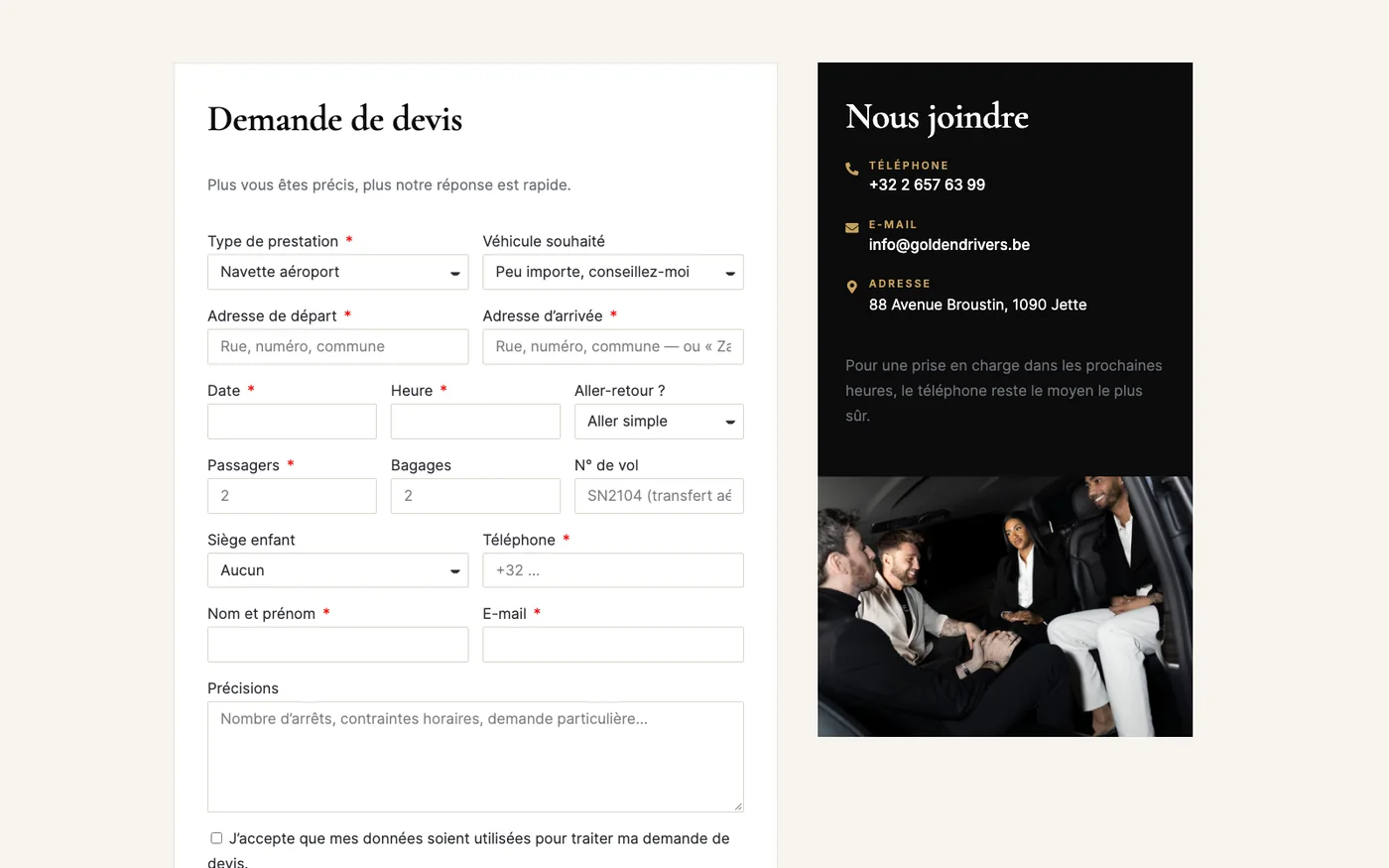The width and height of the screenshot is (1389, 868).
Task: Click the 'Pour une prise en charge' note
Action: [1004, 390]
